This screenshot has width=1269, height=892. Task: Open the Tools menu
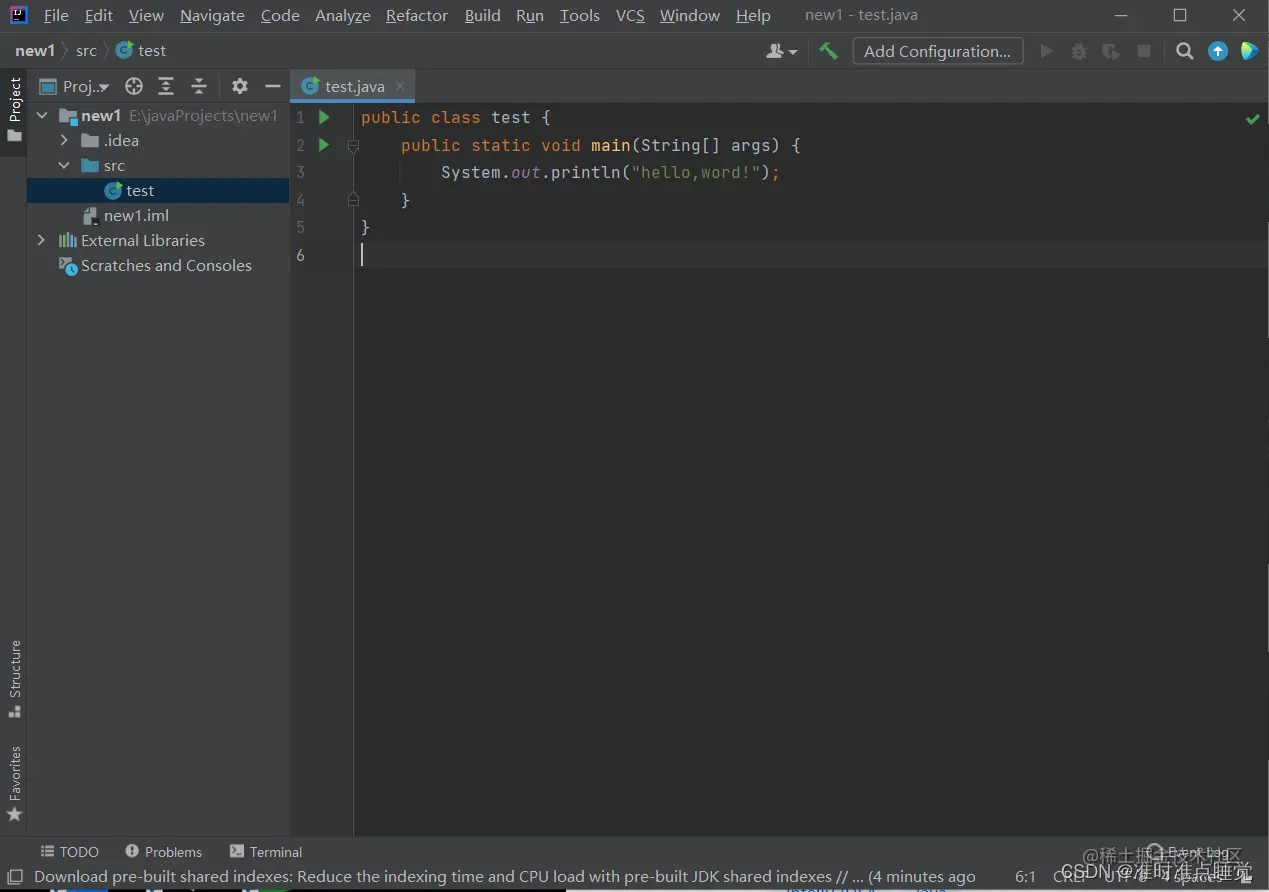click(580, 16)
